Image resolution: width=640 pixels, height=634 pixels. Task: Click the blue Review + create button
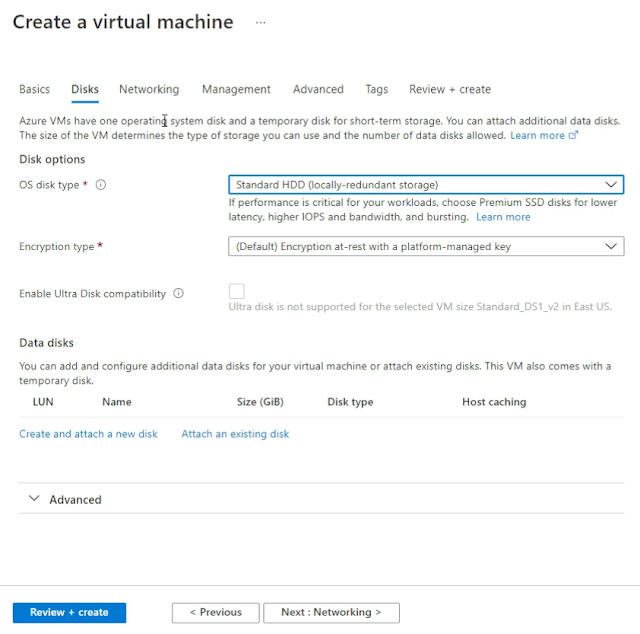(x=69, y=612)
